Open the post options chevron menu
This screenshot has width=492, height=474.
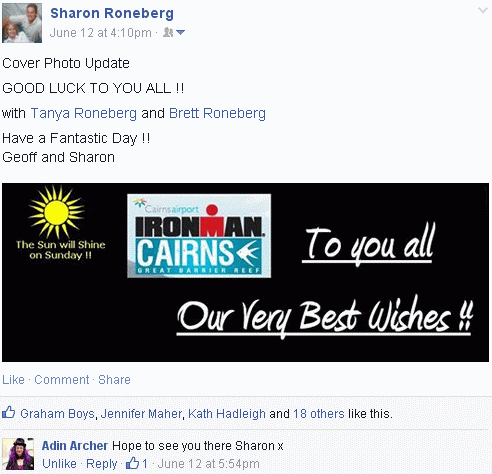482,11
